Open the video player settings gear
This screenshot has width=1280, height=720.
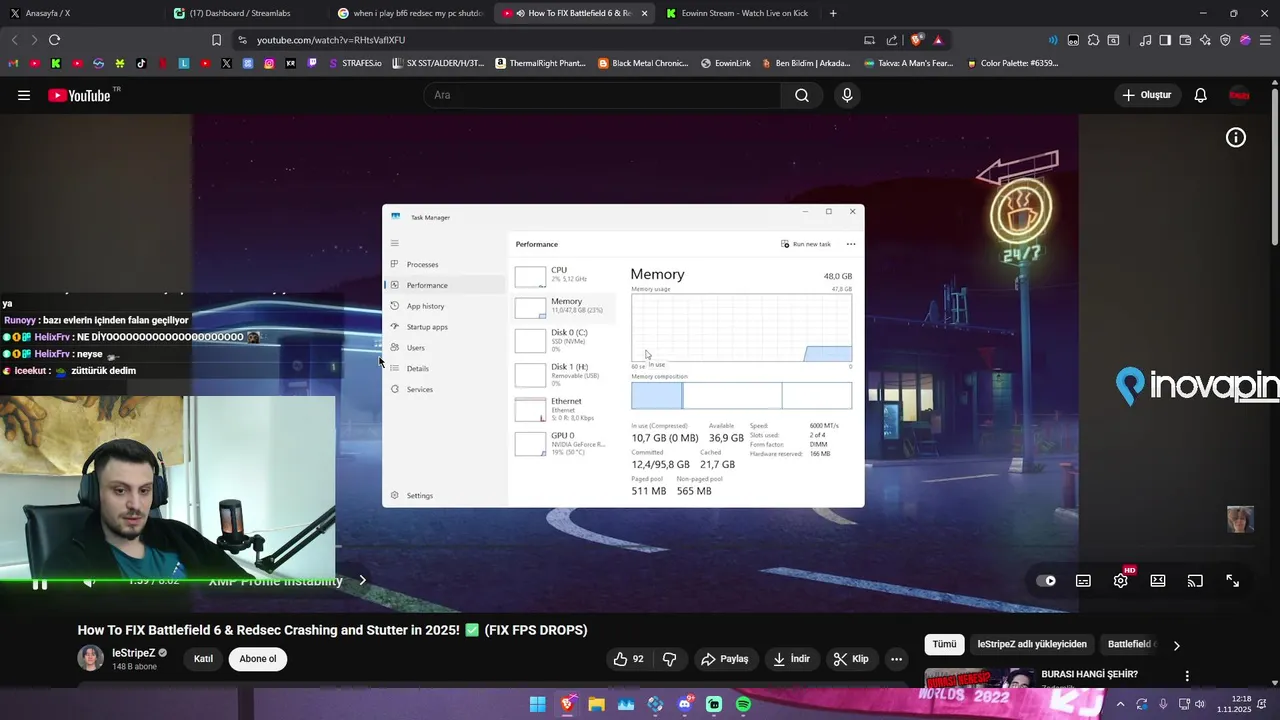point(1121,581)
